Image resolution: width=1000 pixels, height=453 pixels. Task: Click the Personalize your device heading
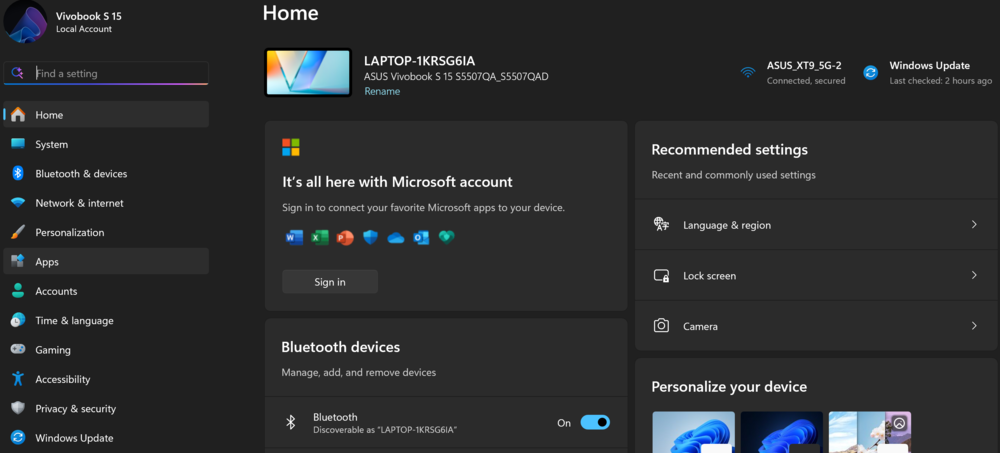point(729,387)
